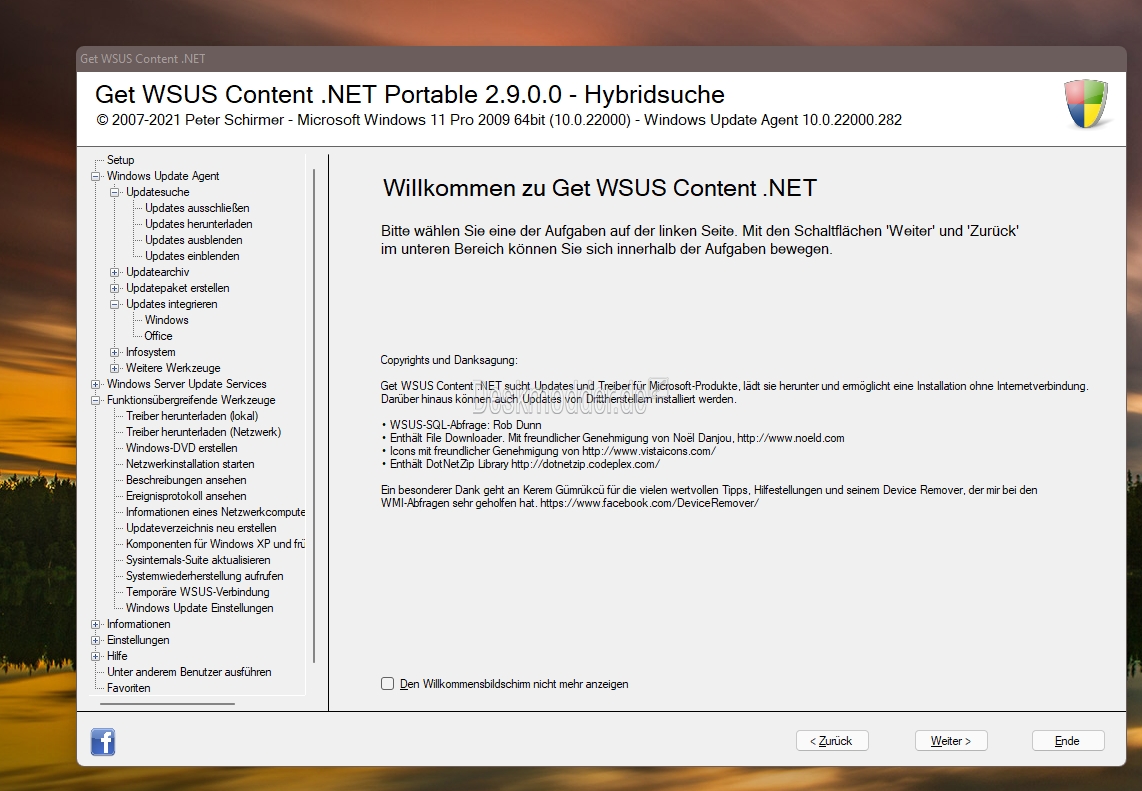The width and height of the screenshot is (1142, 791).
Task: Select 'Updates herunterladen' tree item
Action: (x=198, y=224)
